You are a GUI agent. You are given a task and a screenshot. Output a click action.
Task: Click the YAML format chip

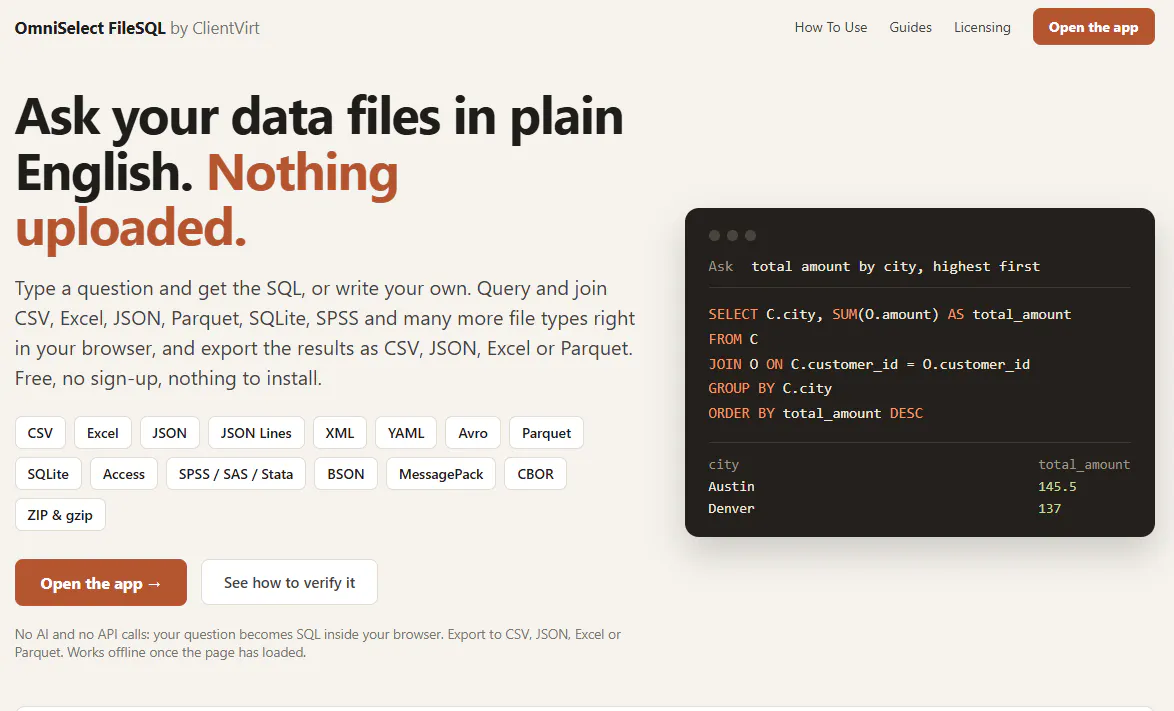pos(406,433)
